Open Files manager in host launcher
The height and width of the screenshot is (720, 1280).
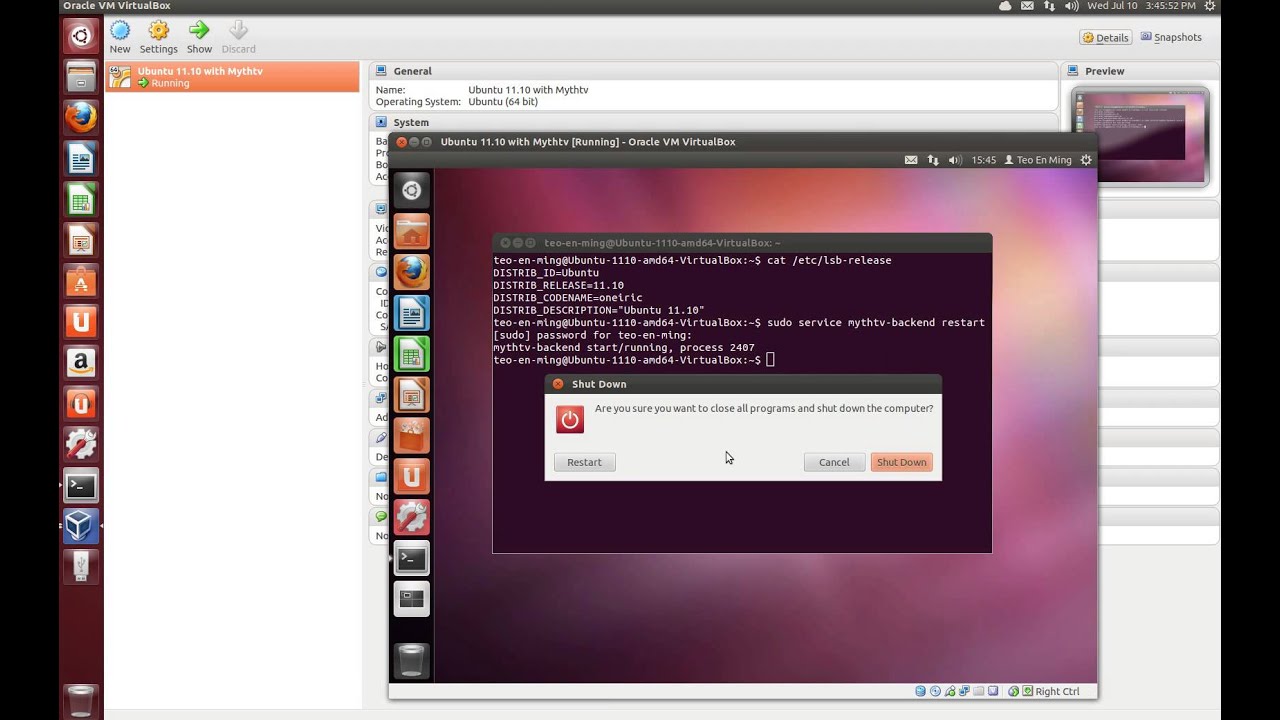click(81, 77)
